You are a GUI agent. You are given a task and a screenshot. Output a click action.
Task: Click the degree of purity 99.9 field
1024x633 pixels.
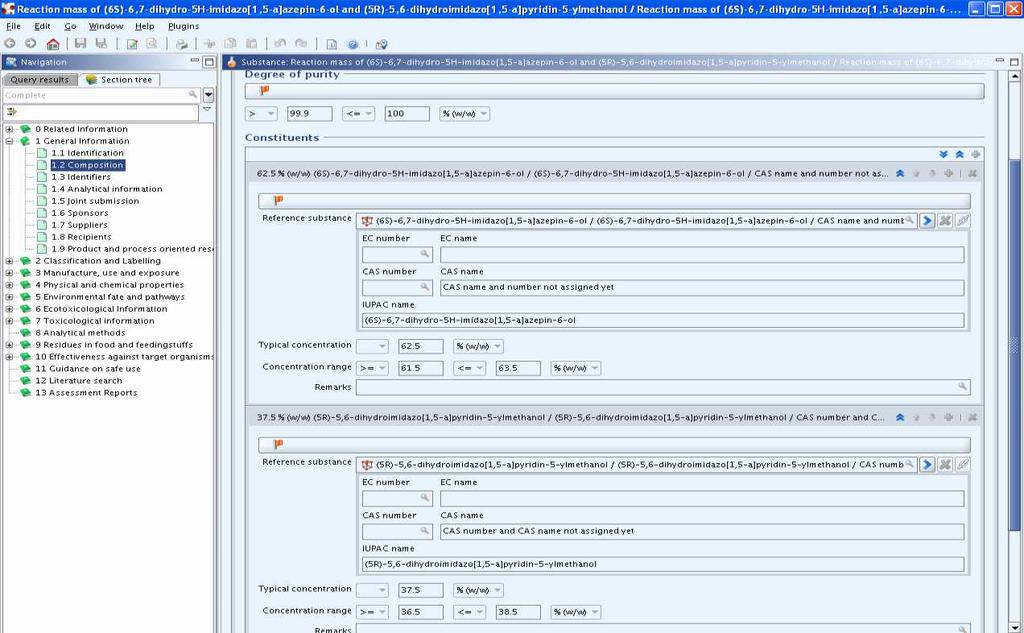(x=310, y=114)
